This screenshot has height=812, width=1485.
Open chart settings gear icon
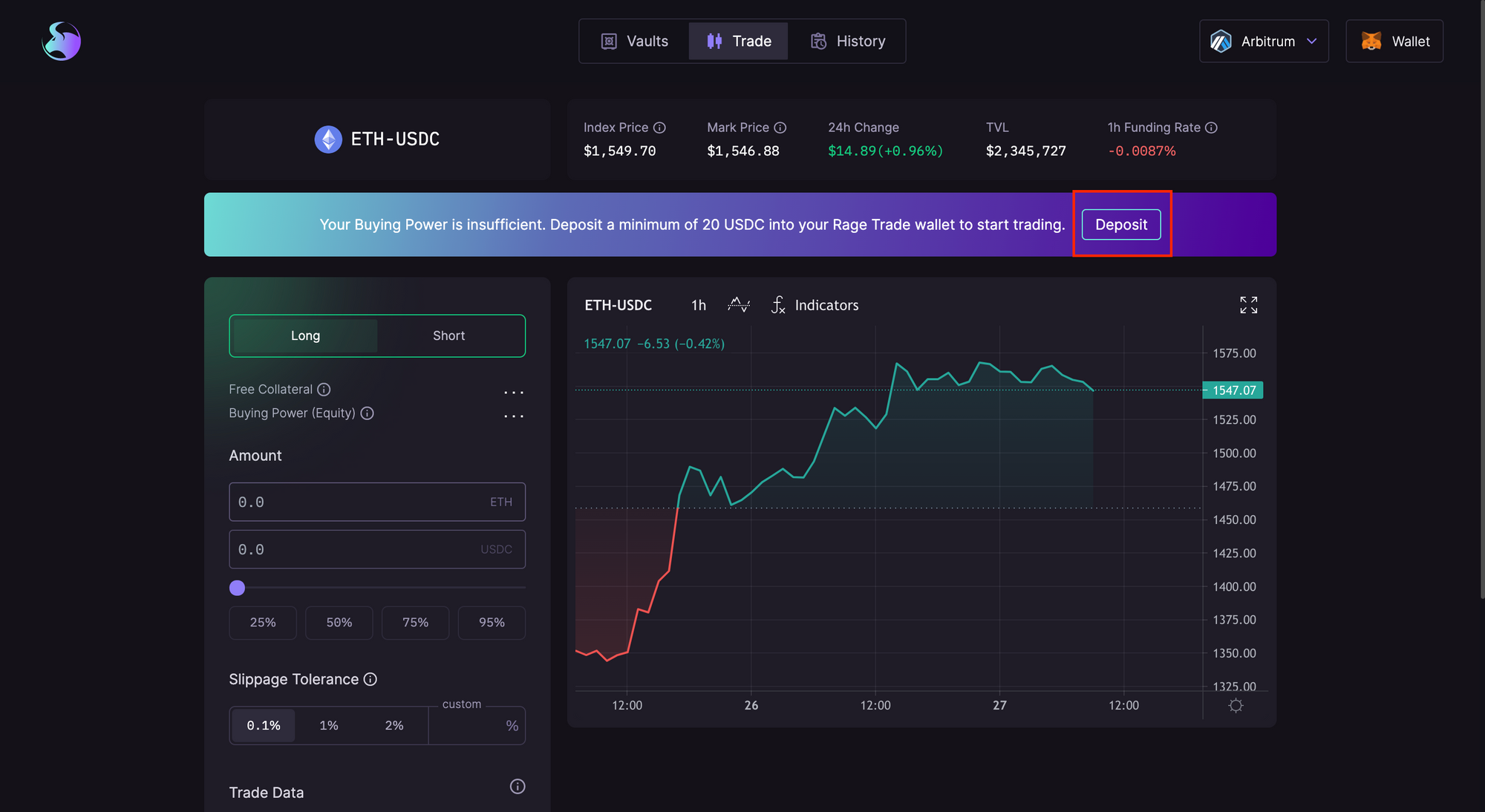1236,705
